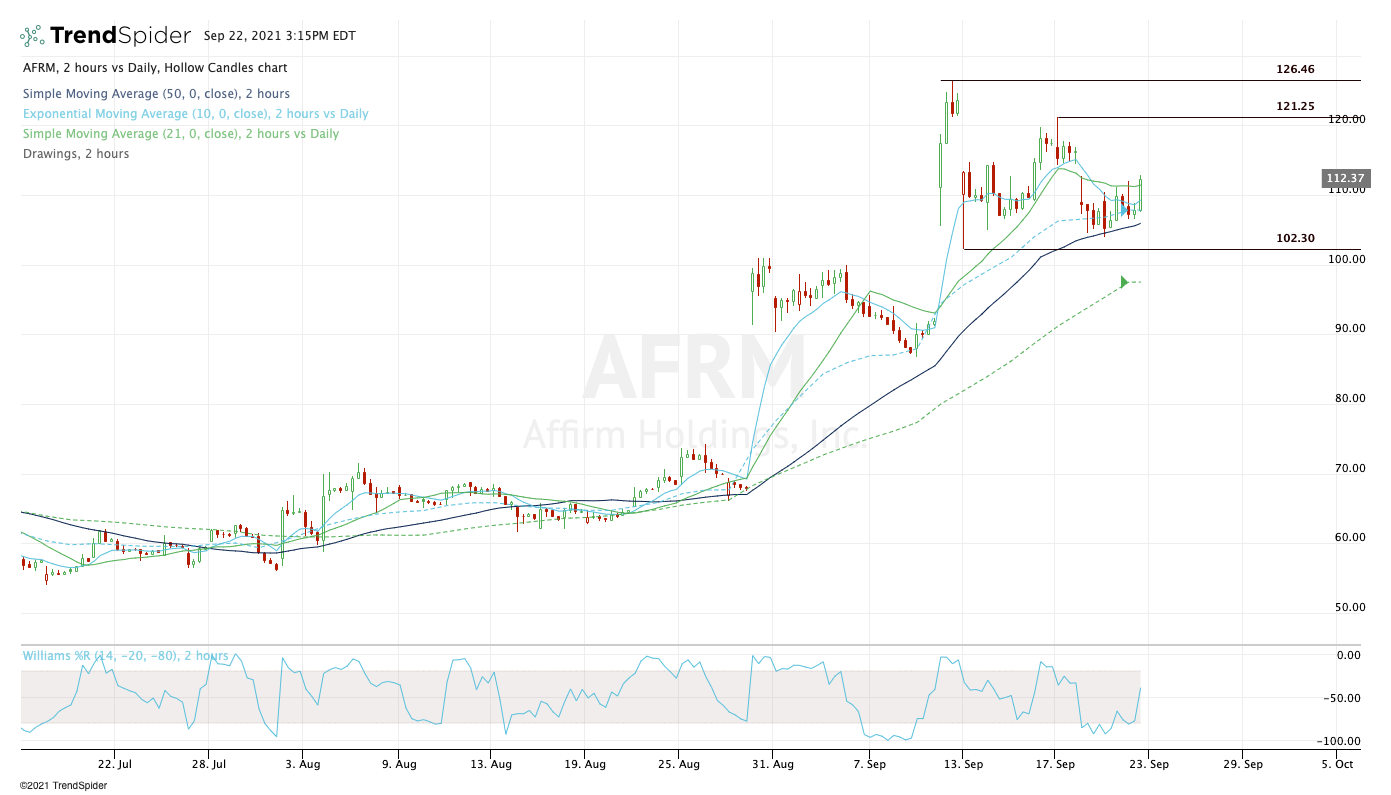The image size is (1391, 795).
Task: Click the AFRM Hollow Candles chart title
Action: click(155, 68)
